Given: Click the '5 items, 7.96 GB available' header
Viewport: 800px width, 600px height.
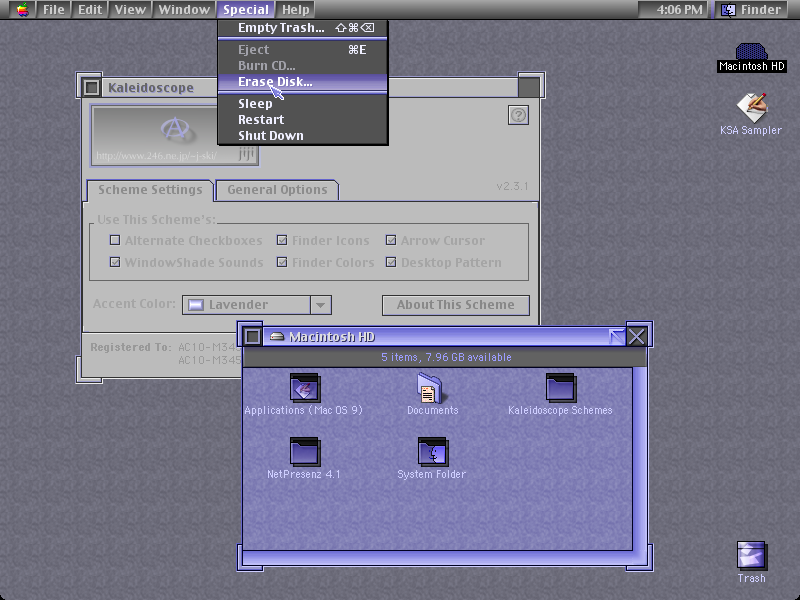Looking at the screenshot, I should (x=446, y=357).
